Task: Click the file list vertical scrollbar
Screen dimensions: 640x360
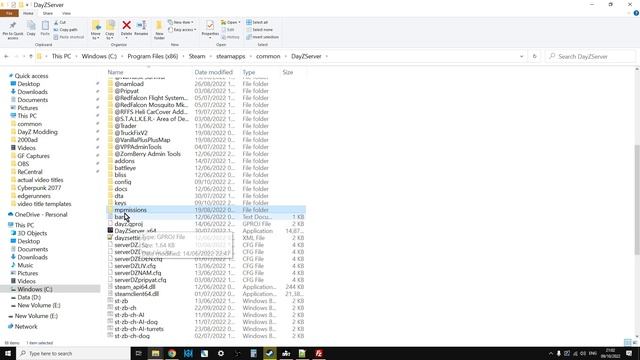Action: tap(637, 200)
